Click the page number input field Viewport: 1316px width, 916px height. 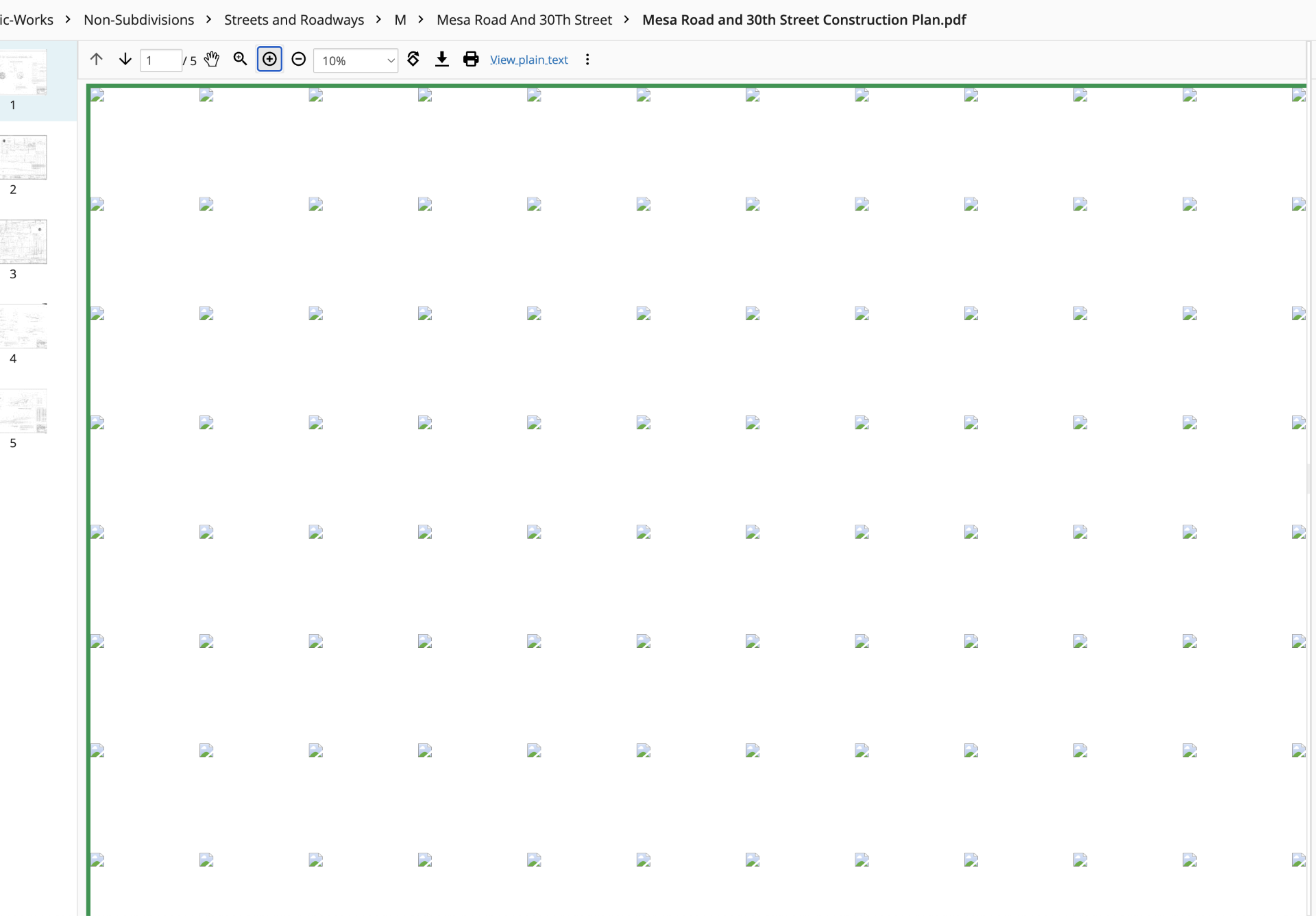point(160,60)
